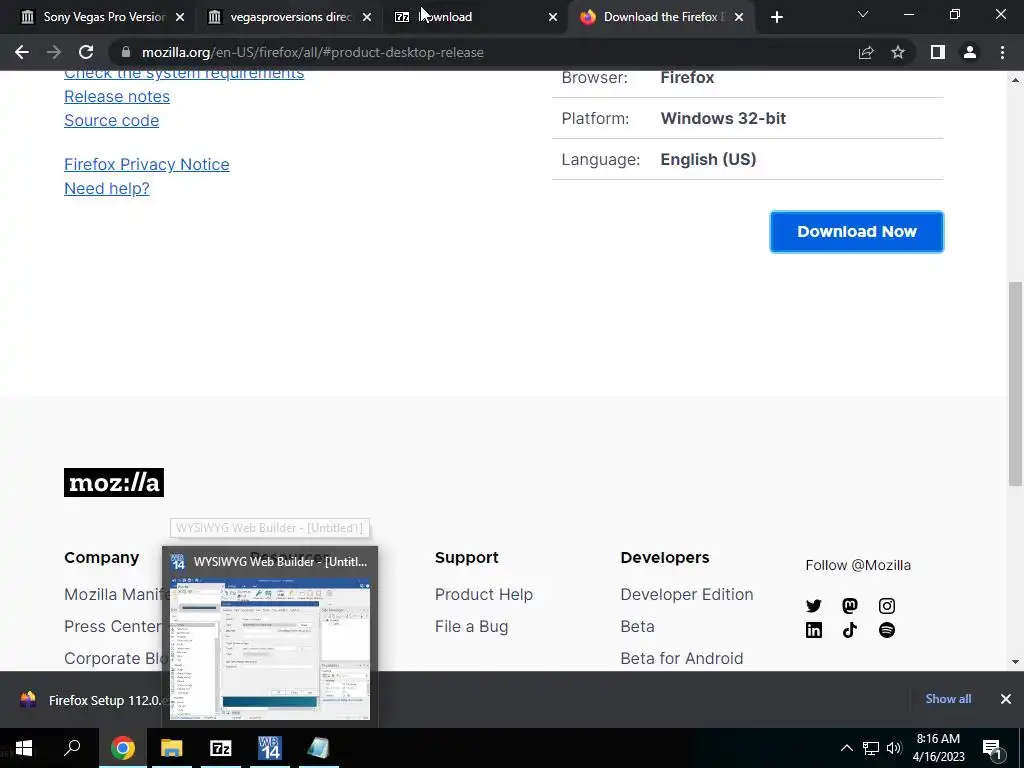Viewport: 1024px width, 768px height.
Task: Click the WYSIWYG Web Builder preview thumbnail
Action: pyautogui.click(x=270, y=650)
